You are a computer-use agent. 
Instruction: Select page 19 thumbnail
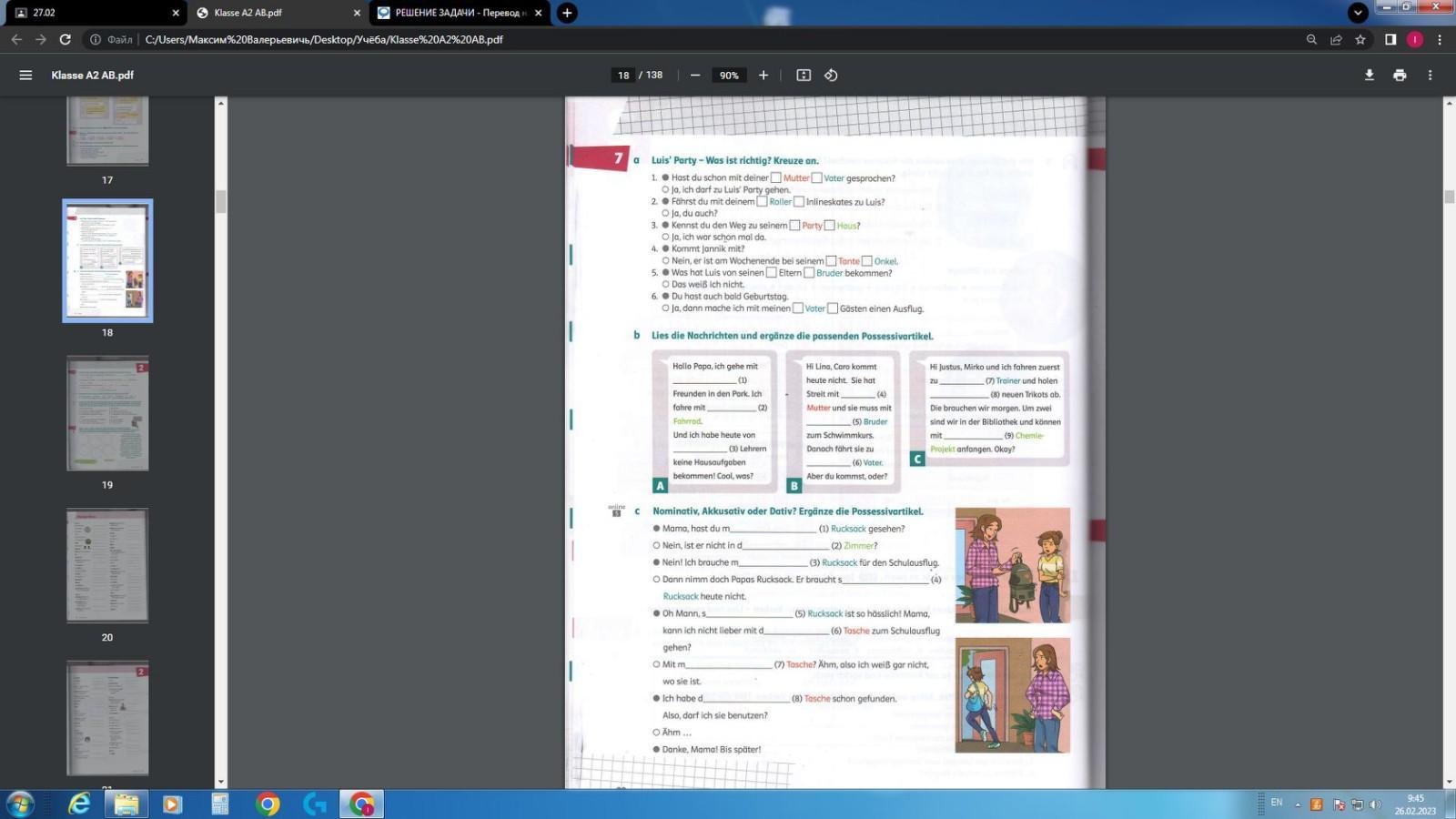107,414
